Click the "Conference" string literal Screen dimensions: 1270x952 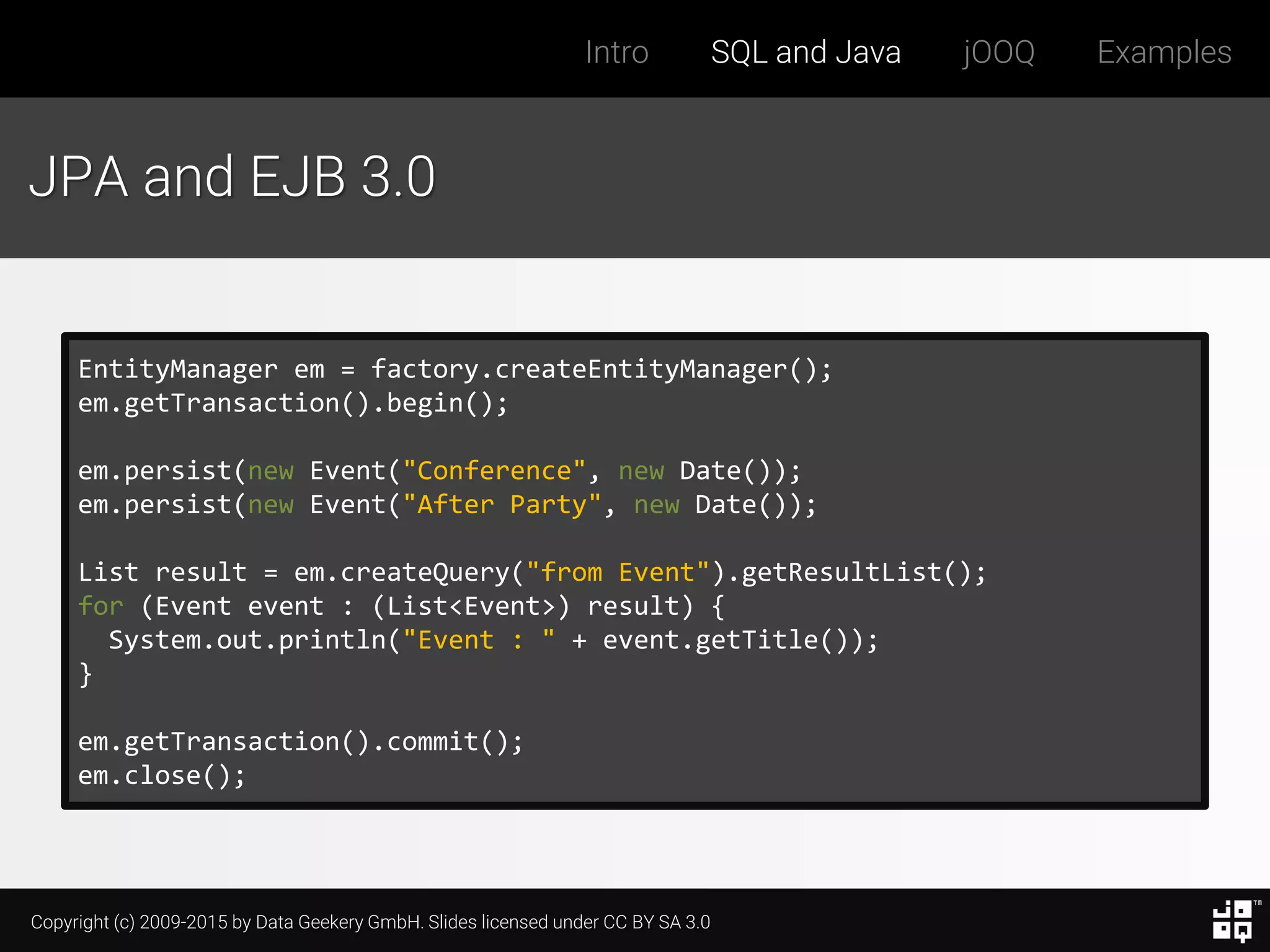point(494,471)
